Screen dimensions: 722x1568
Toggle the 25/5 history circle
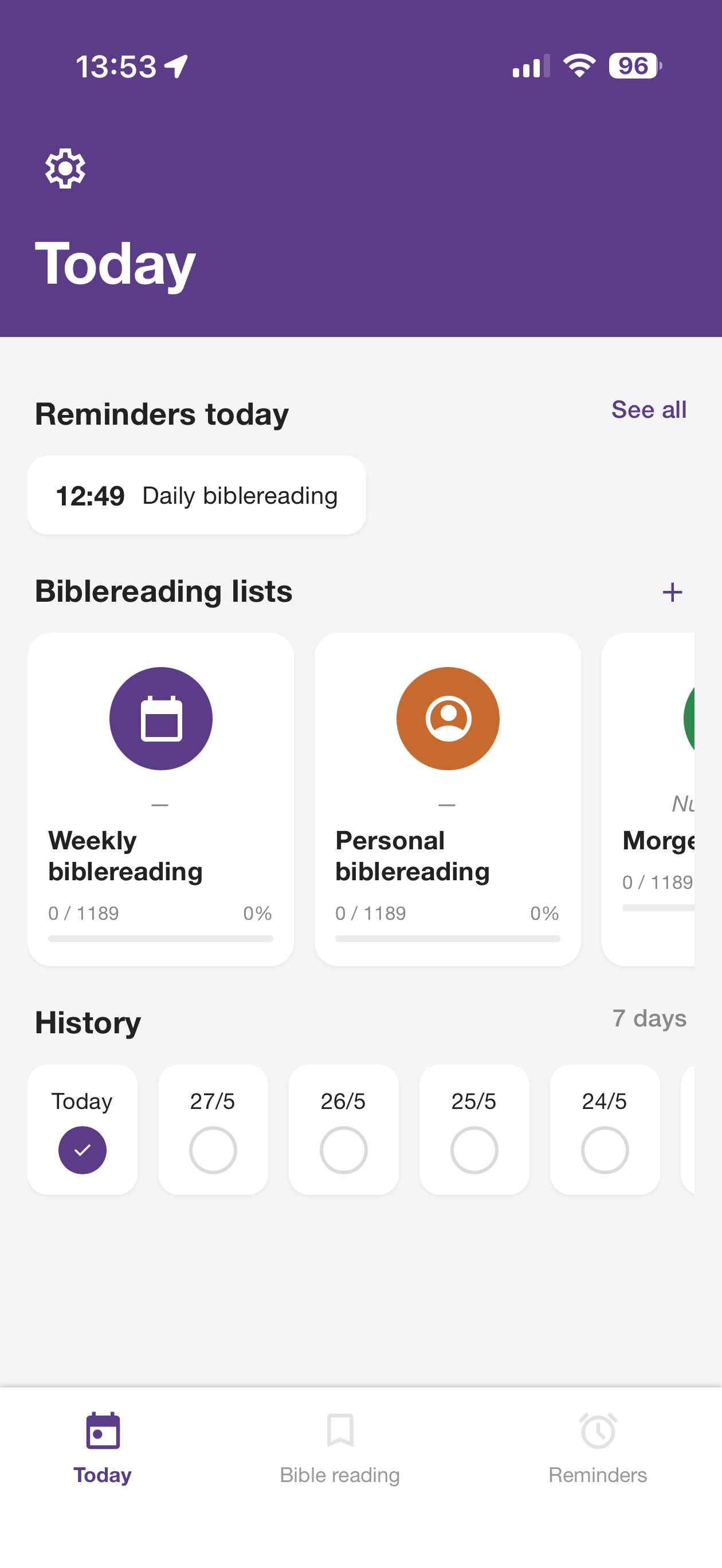pos(474,1150)
